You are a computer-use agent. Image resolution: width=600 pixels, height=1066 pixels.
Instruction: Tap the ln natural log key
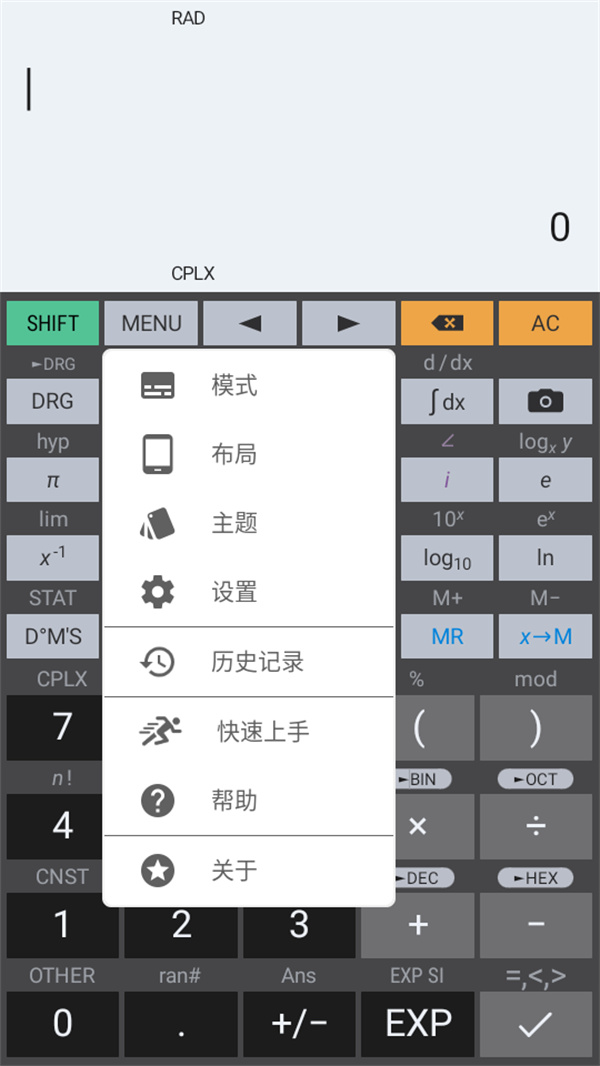[546, 557]
